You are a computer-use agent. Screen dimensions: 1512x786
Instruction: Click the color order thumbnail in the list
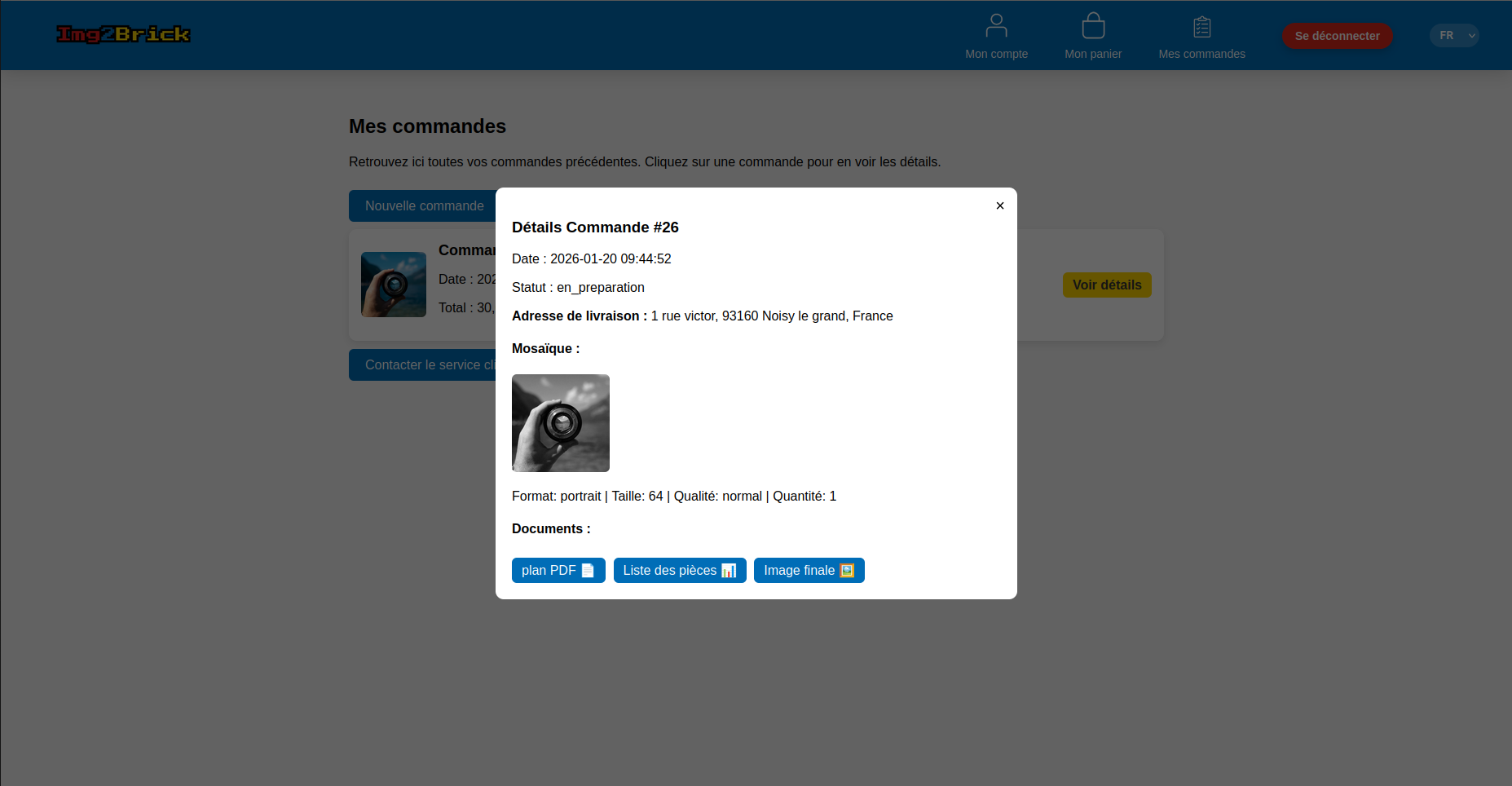click(x=394, y=285)
